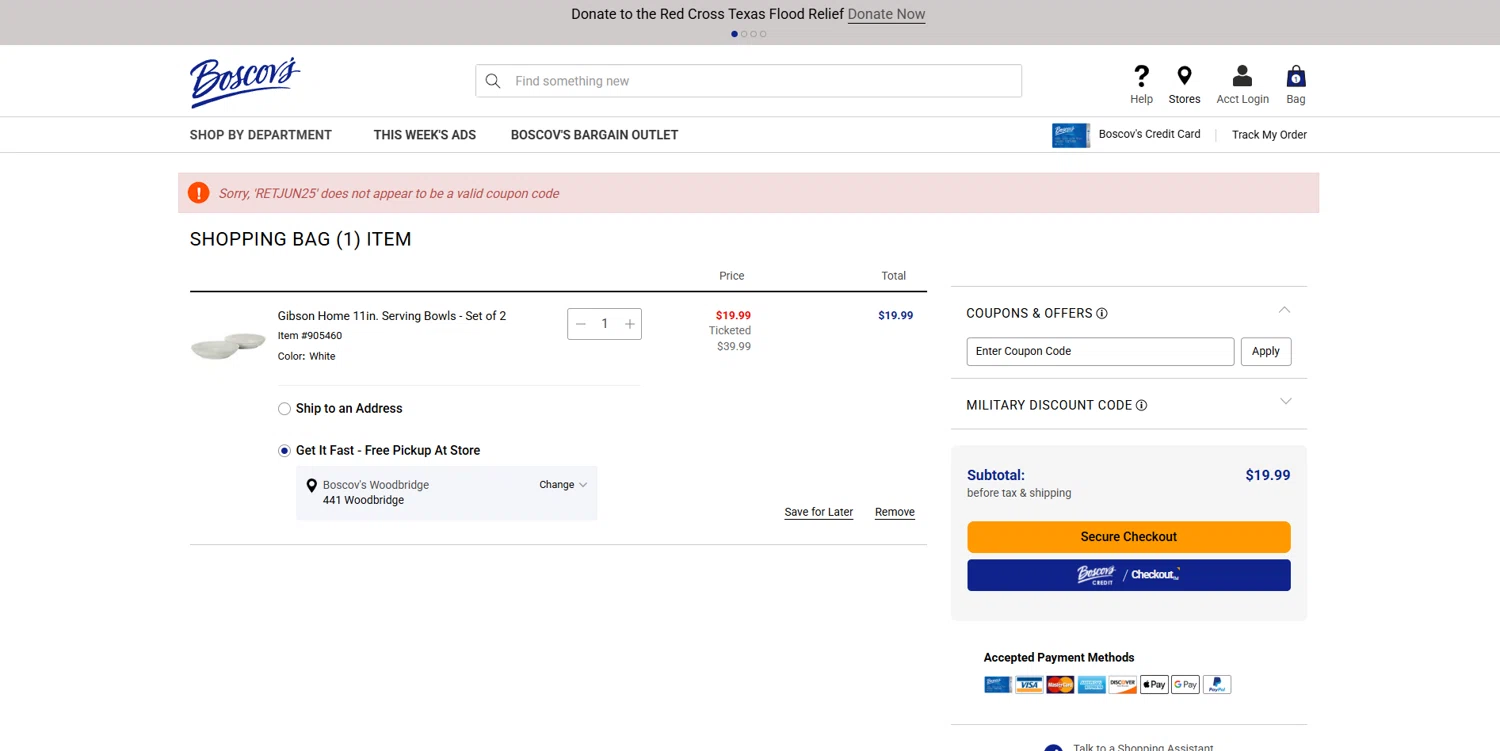
Task: Click the second banner carousel dot
Action: [x=744, y=34]
